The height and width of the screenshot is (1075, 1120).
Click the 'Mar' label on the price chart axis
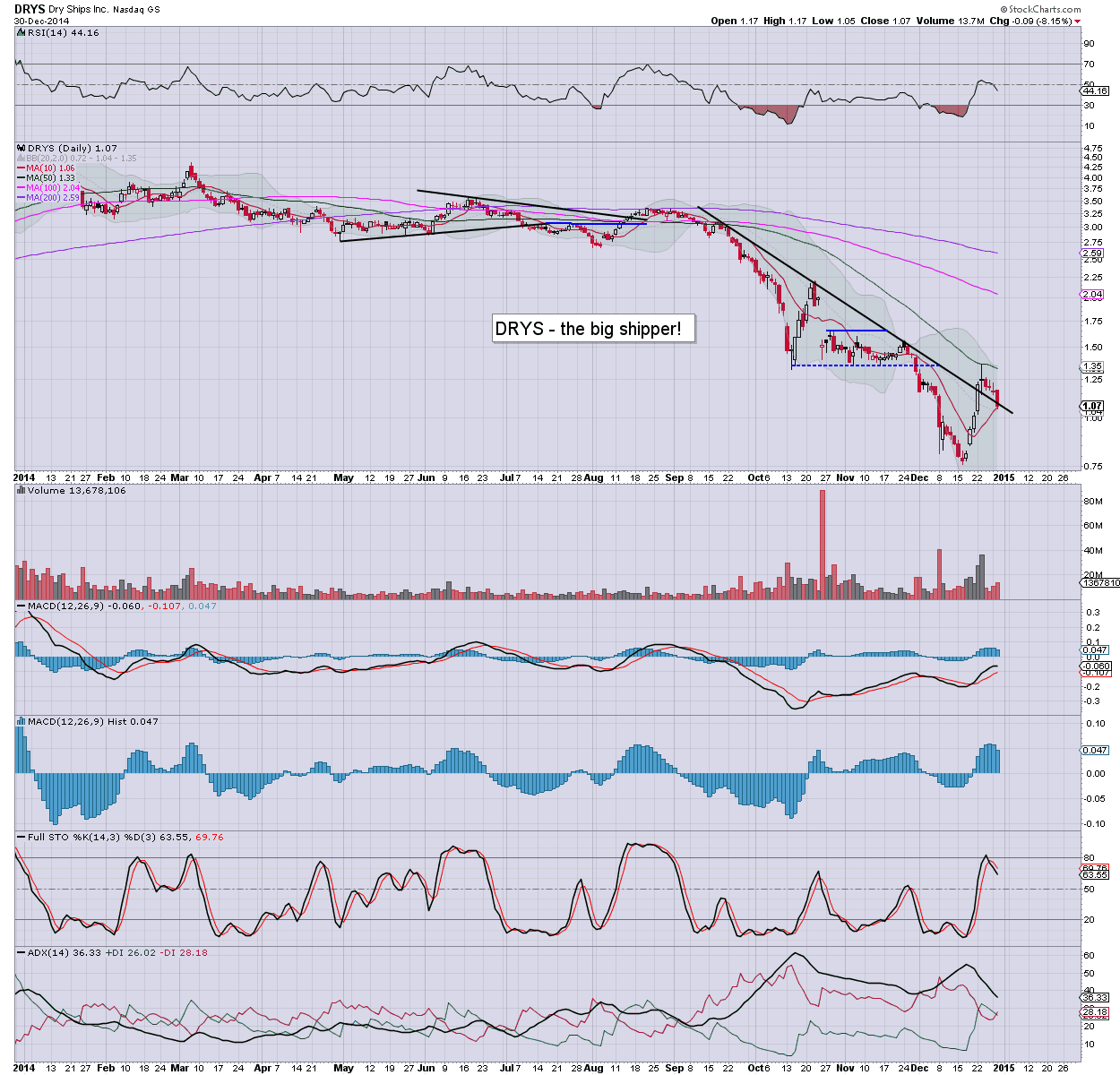point(180,477)
